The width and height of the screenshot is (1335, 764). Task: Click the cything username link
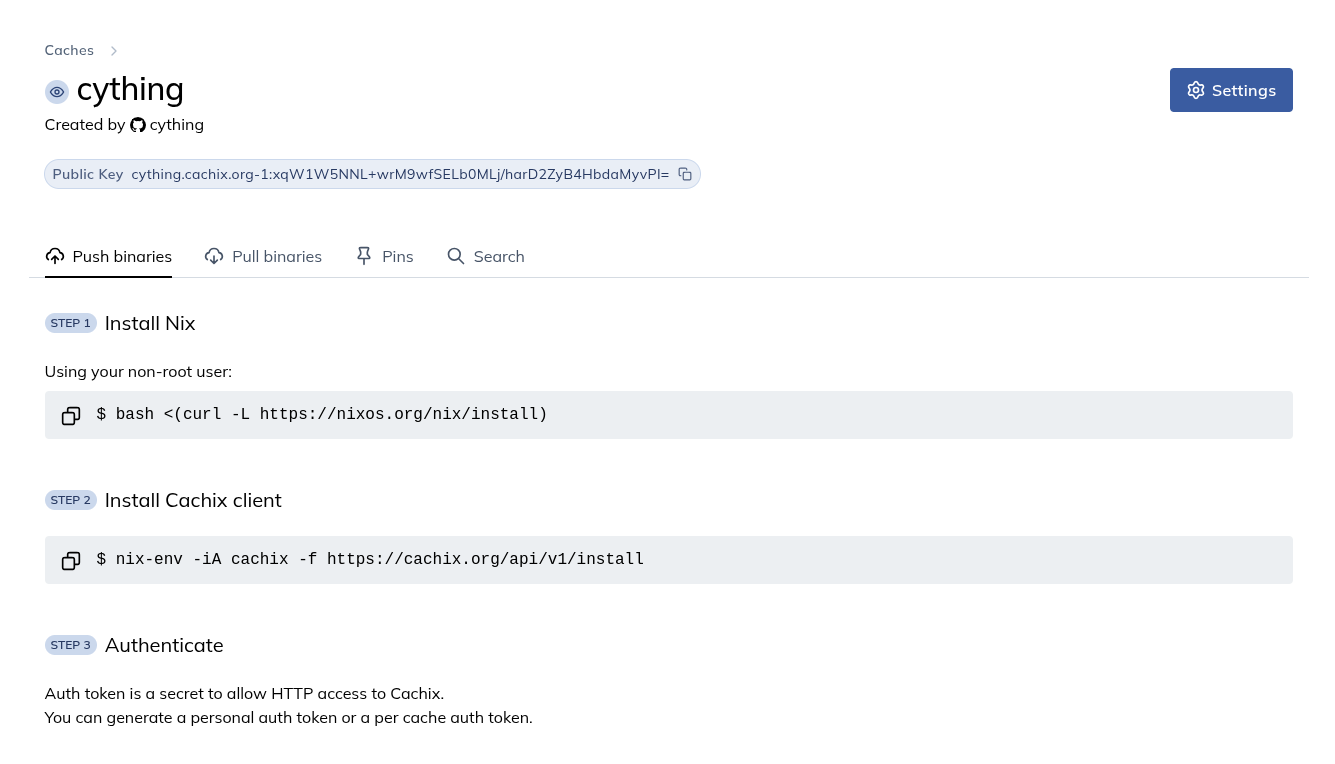pyautogui.click(x=176, y=124)
